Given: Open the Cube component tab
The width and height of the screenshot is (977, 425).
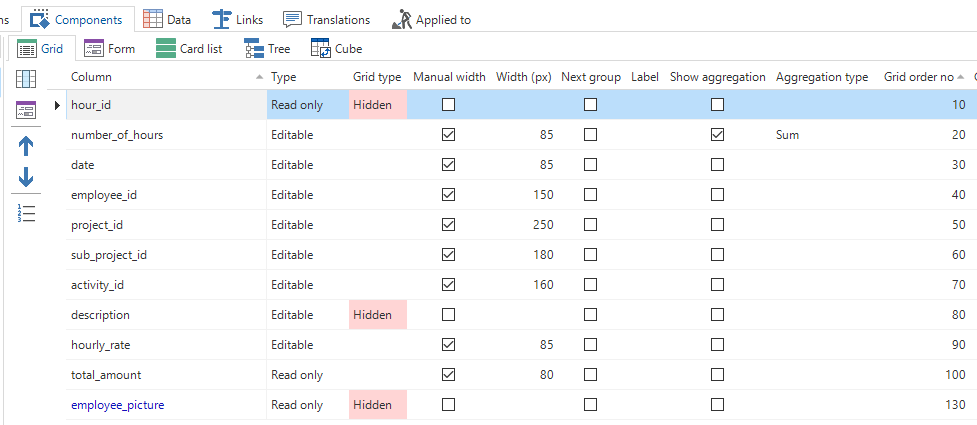Looking at the screenshot, I should pyautogui.click(x=336, y=48).
